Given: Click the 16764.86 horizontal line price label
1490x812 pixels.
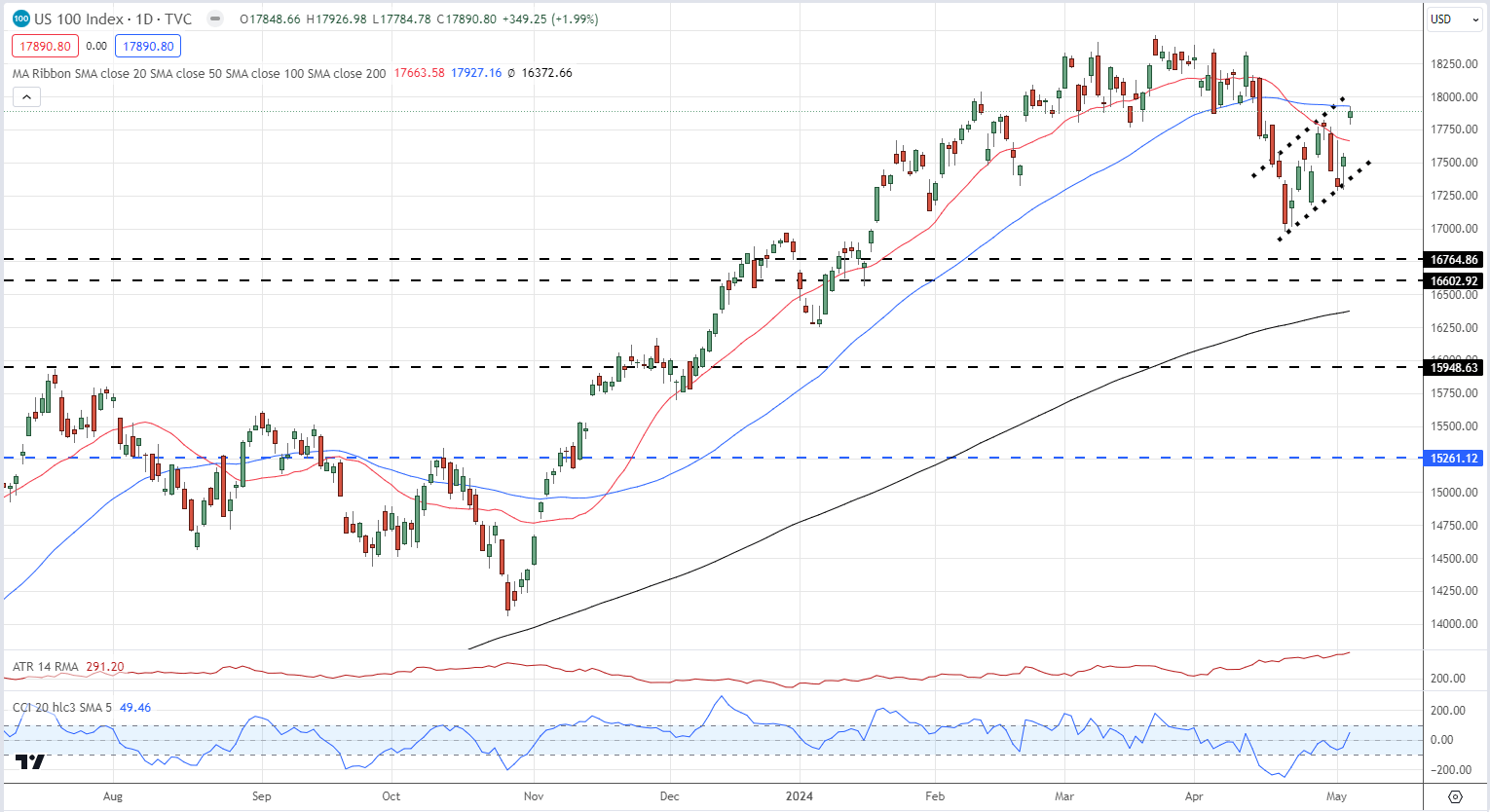Looking at the screenshot, I should coord(1454,259).
